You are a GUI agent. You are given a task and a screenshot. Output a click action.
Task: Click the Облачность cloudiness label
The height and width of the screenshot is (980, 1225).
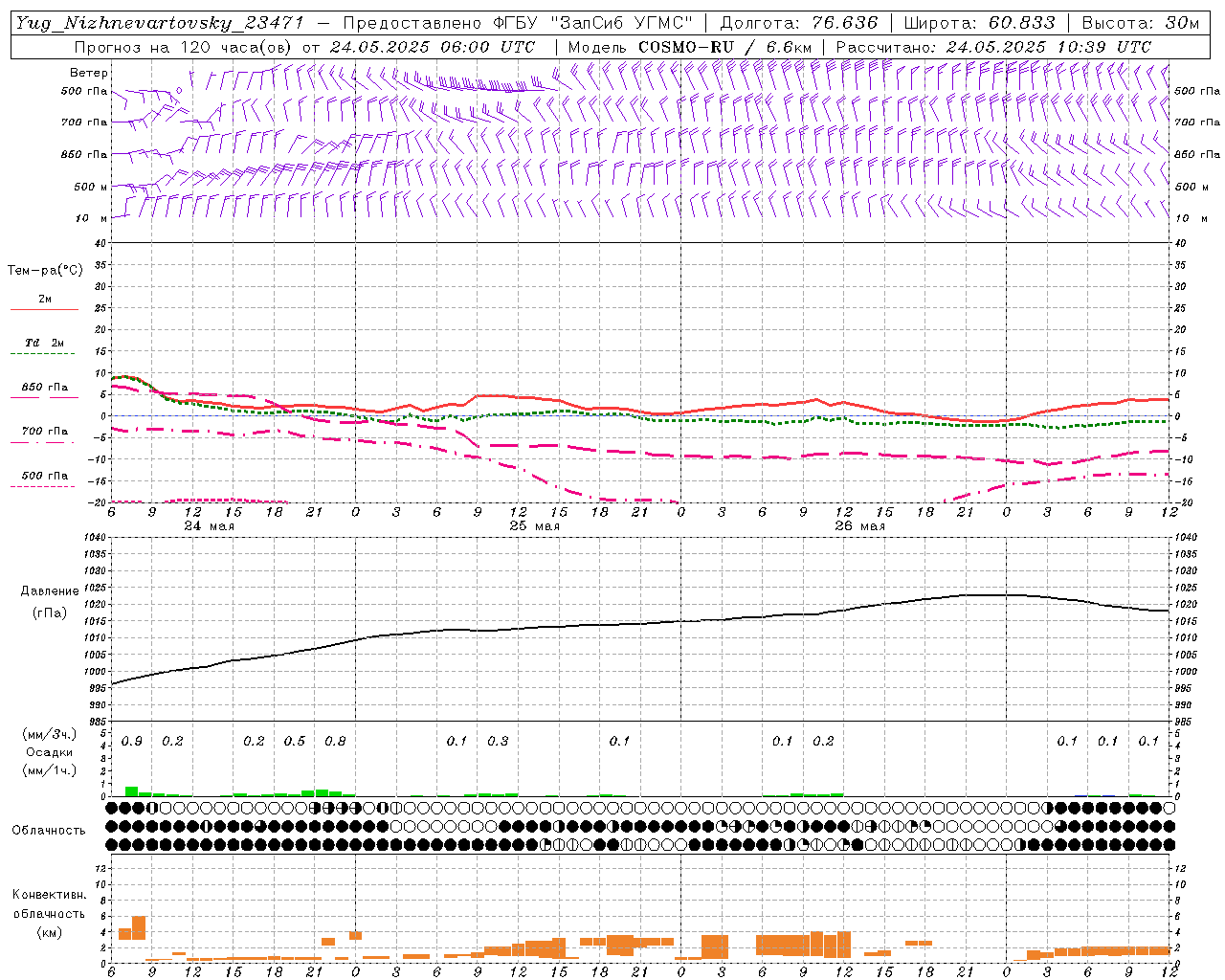(x=49, y=831)
